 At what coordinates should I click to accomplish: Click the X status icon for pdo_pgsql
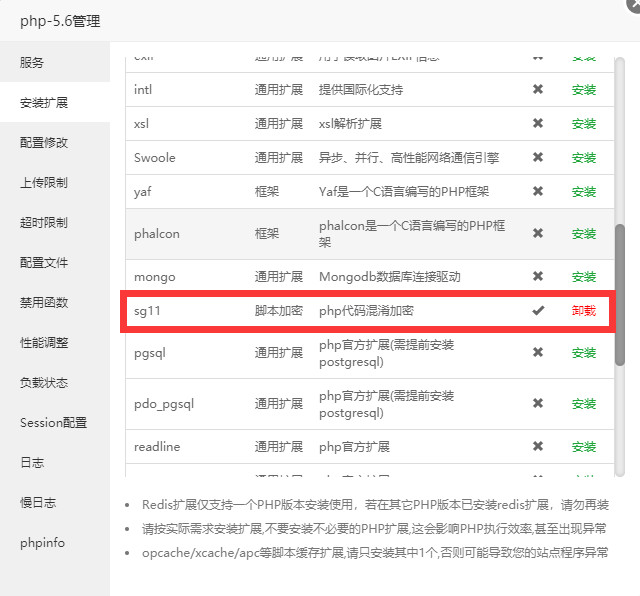[x=538, y=404]
